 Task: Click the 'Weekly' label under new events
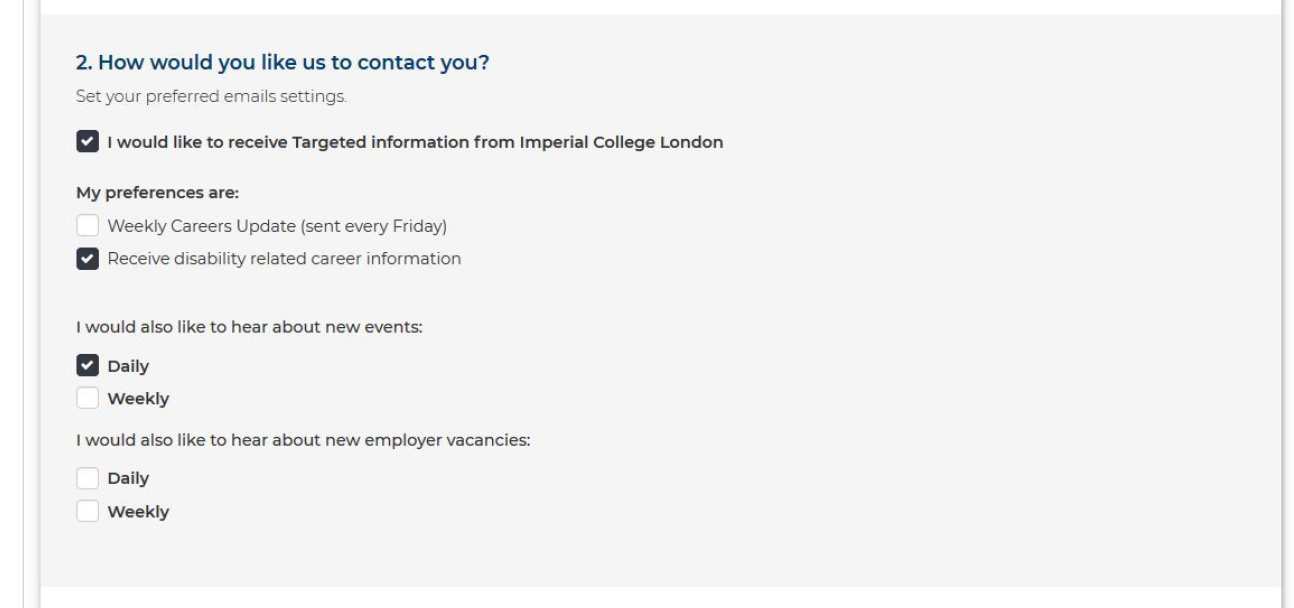coord(138,399)
